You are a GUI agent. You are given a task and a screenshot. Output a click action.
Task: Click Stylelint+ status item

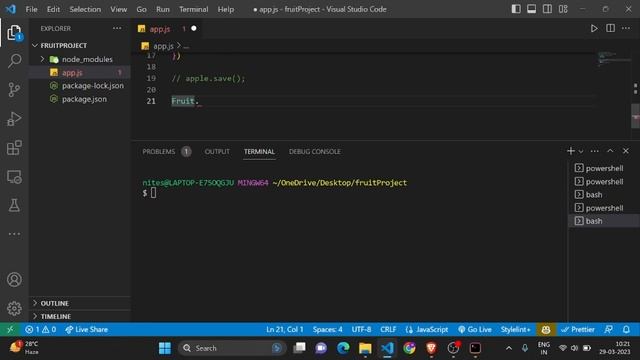[516, 329]
